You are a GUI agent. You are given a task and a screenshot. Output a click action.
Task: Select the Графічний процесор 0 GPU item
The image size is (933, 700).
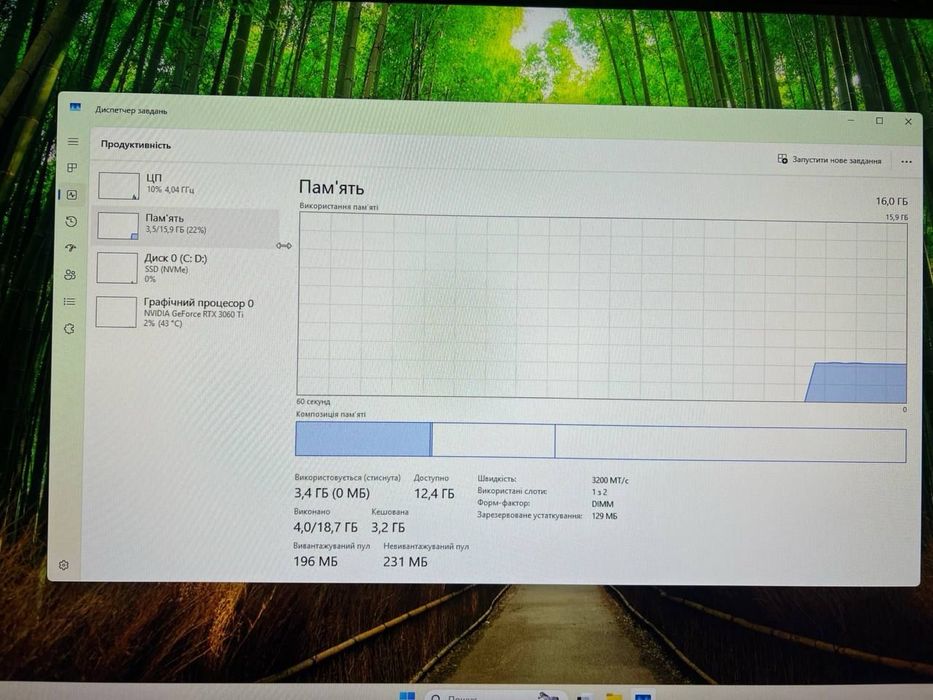click(x=185, y=312)
